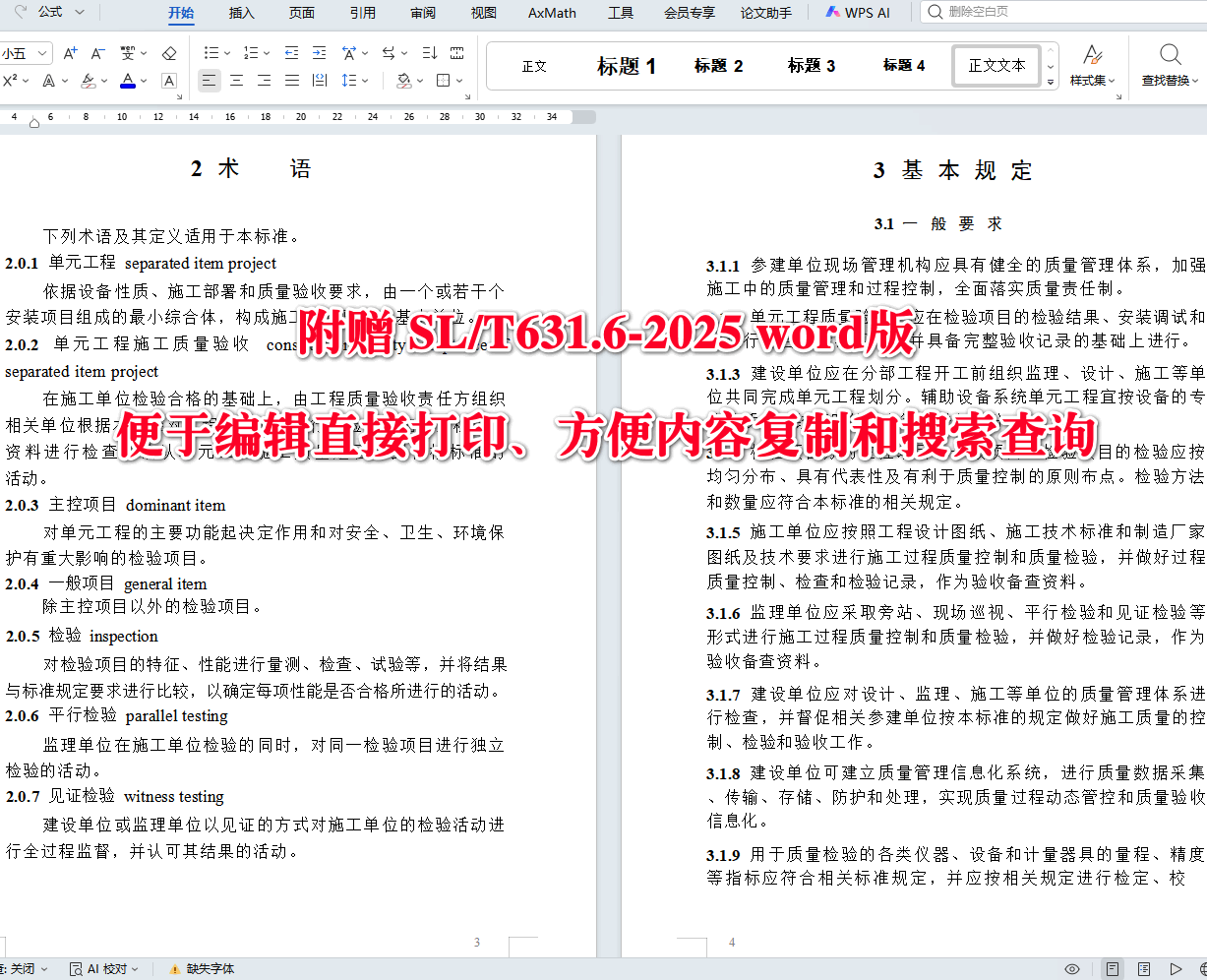Open the AxMath ribbon tab

(552, 13)
